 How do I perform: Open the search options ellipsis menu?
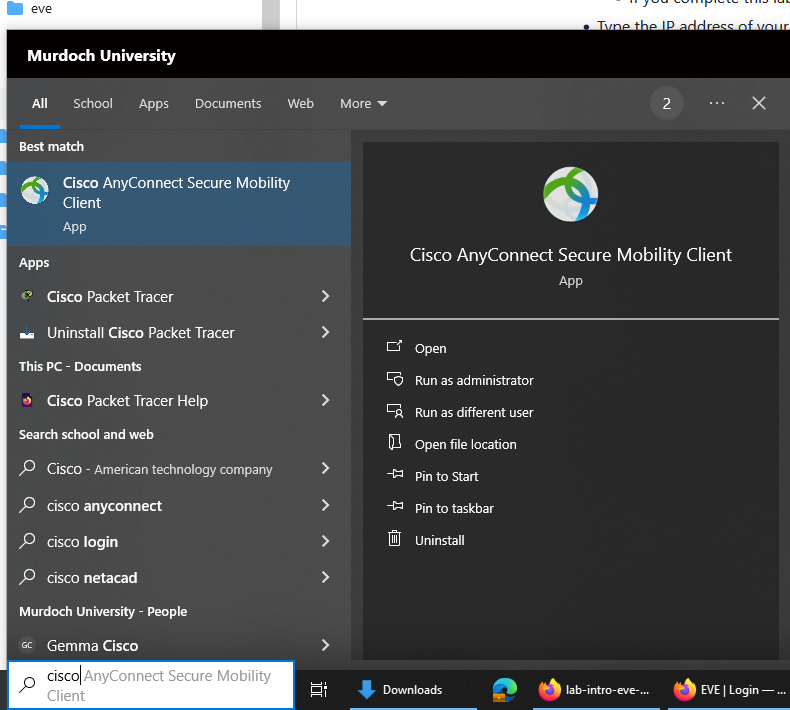tap(717, 103)
